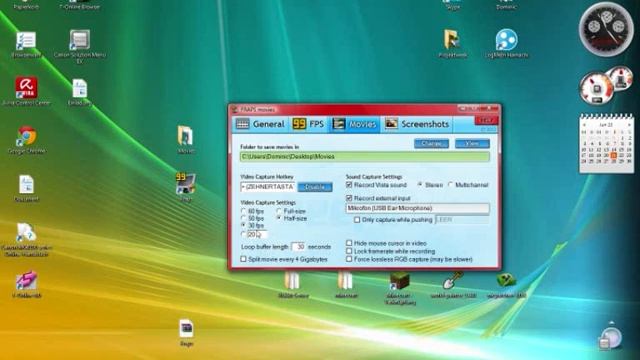The height and width of the screenshot is (360, 640).
Task: Open the green creeper face icon
Action: (506, 281)
